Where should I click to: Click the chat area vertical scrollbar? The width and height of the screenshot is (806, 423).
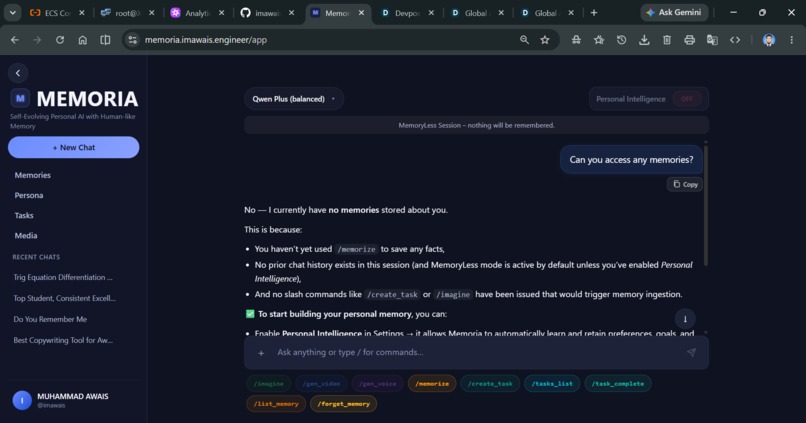click(706, 206)
